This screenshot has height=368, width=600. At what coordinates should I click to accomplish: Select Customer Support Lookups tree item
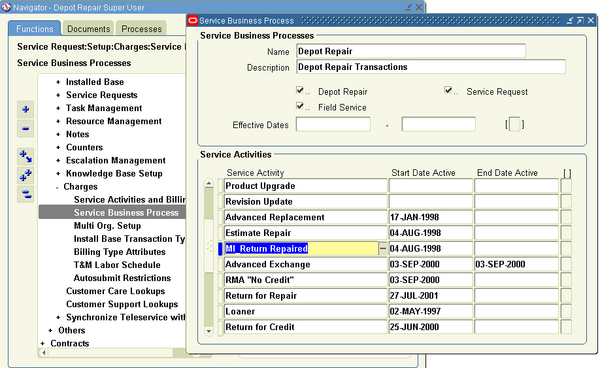click(x=122, y=304)
